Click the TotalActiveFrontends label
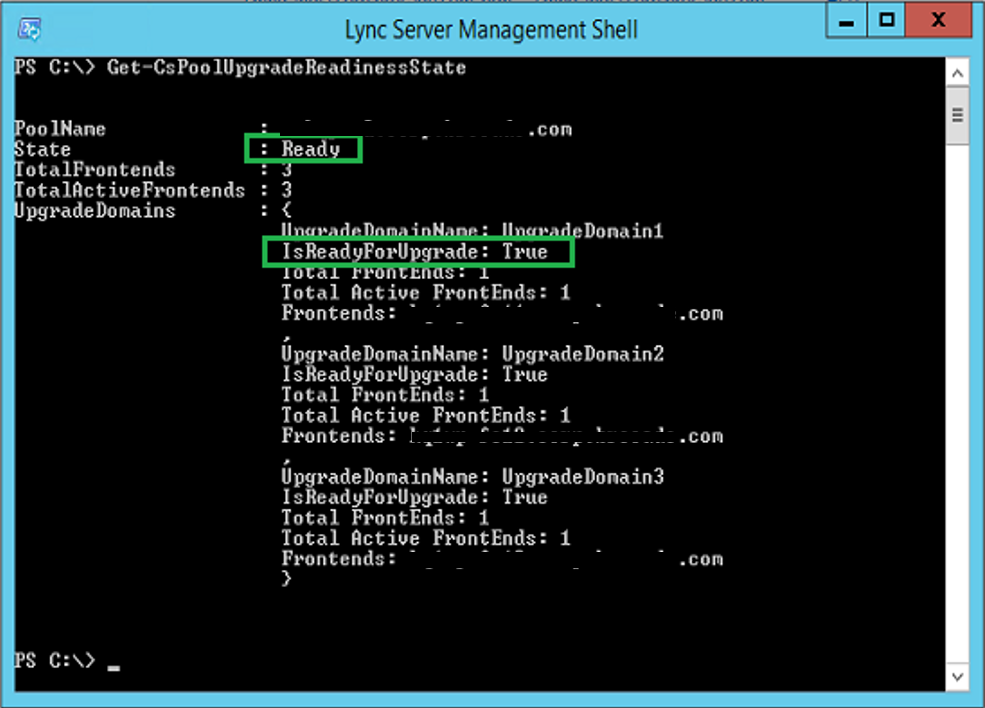Screen dimensions: 985x708 (x=129, y=190)
